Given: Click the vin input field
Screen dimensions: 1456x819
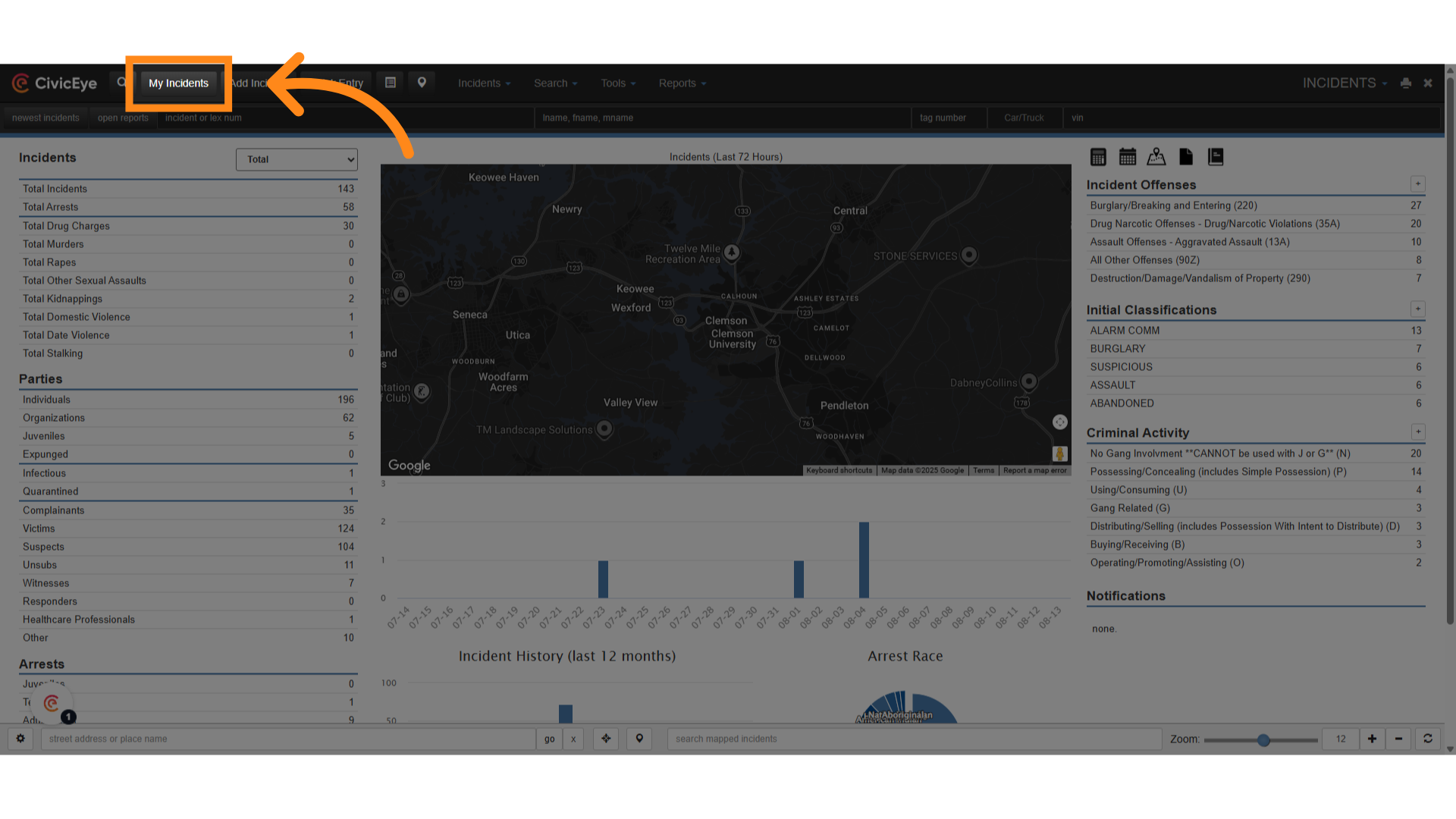Looking at the screenshot, I should click(1251, 118).
